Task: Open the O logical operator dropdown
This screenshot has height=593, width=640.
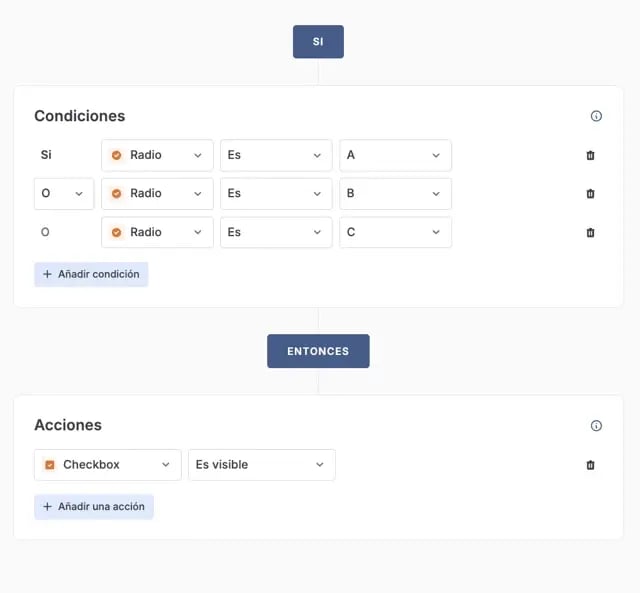Action: pos(64,194)
